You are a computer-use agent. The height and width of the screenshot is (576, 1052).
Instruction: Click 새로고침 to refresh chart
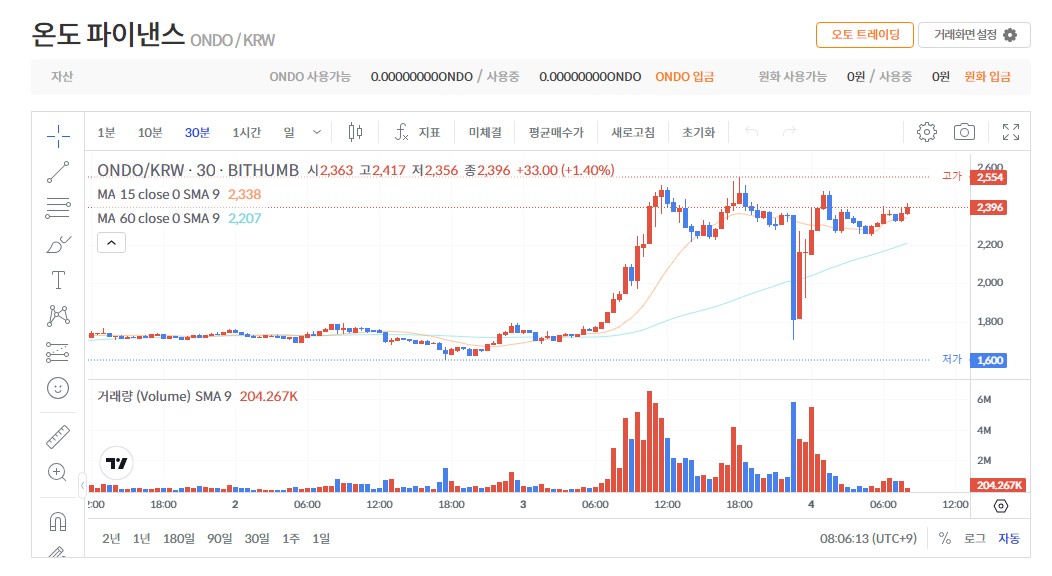coord(633,133)
